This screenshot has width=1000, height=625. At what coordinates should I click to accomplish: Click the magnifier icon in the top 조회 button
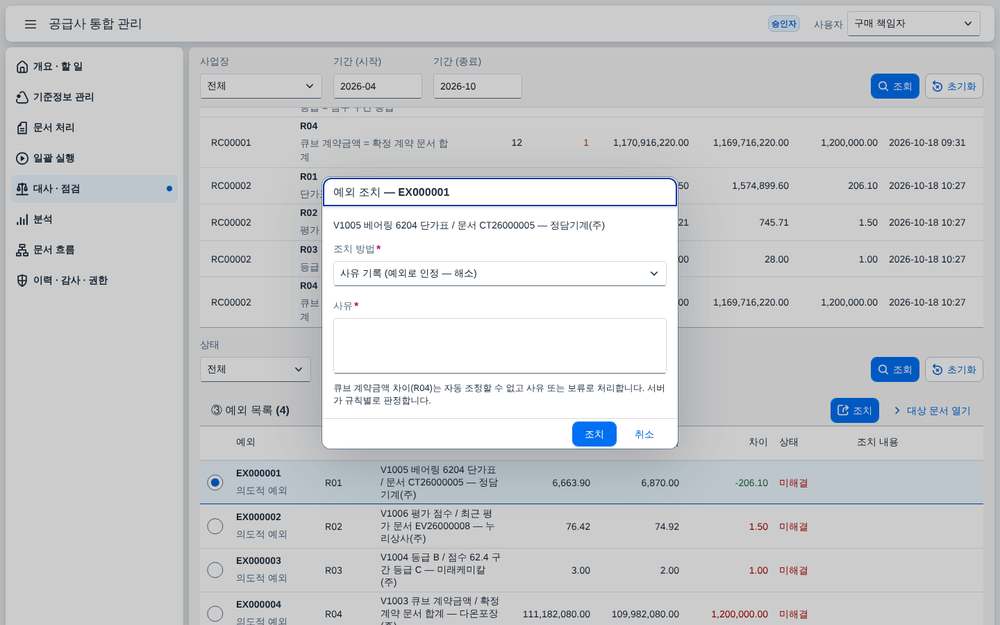click(883, 86)
